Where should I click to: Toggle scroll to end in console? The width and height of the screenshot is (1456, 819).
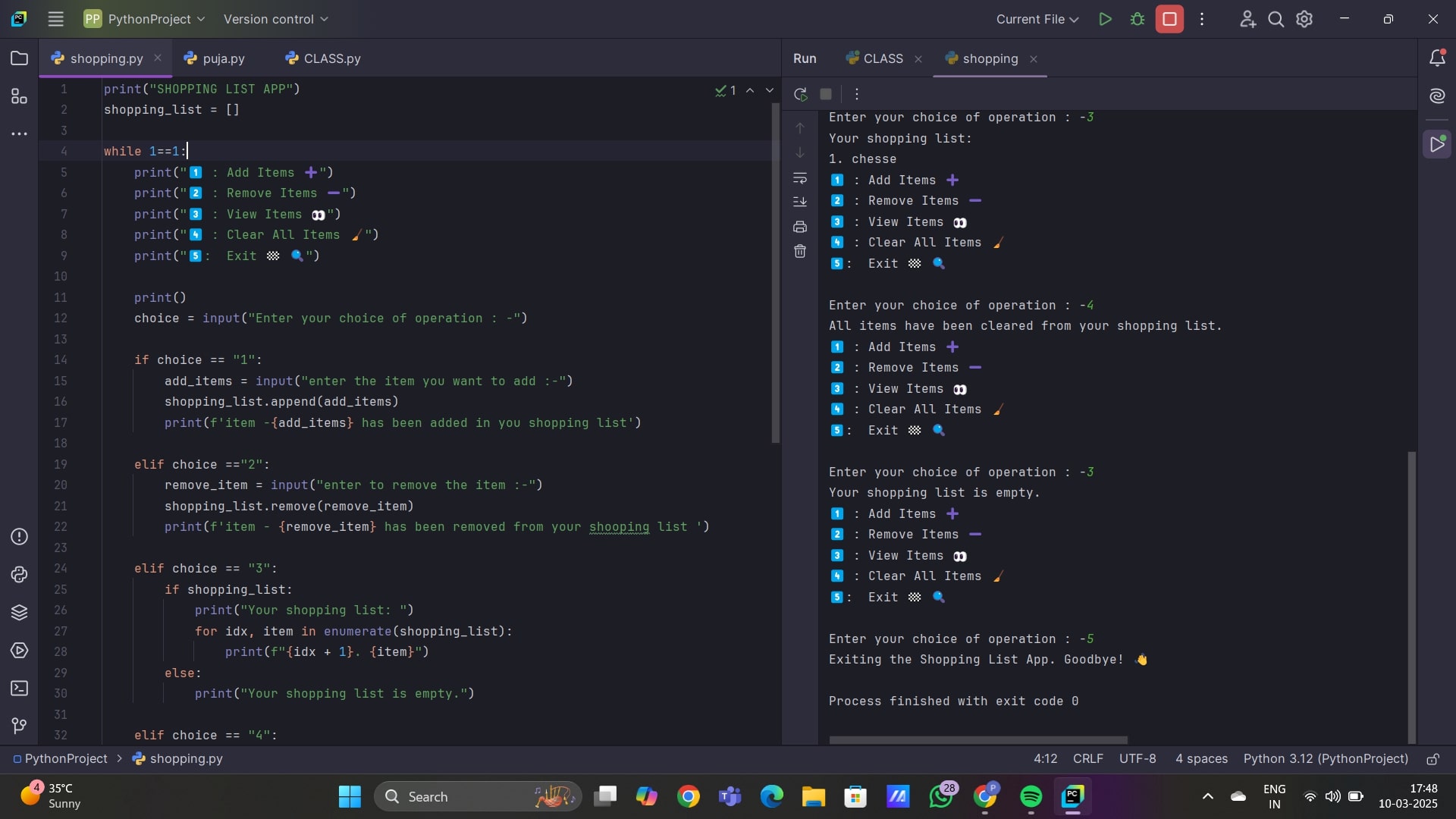(800, 202)
